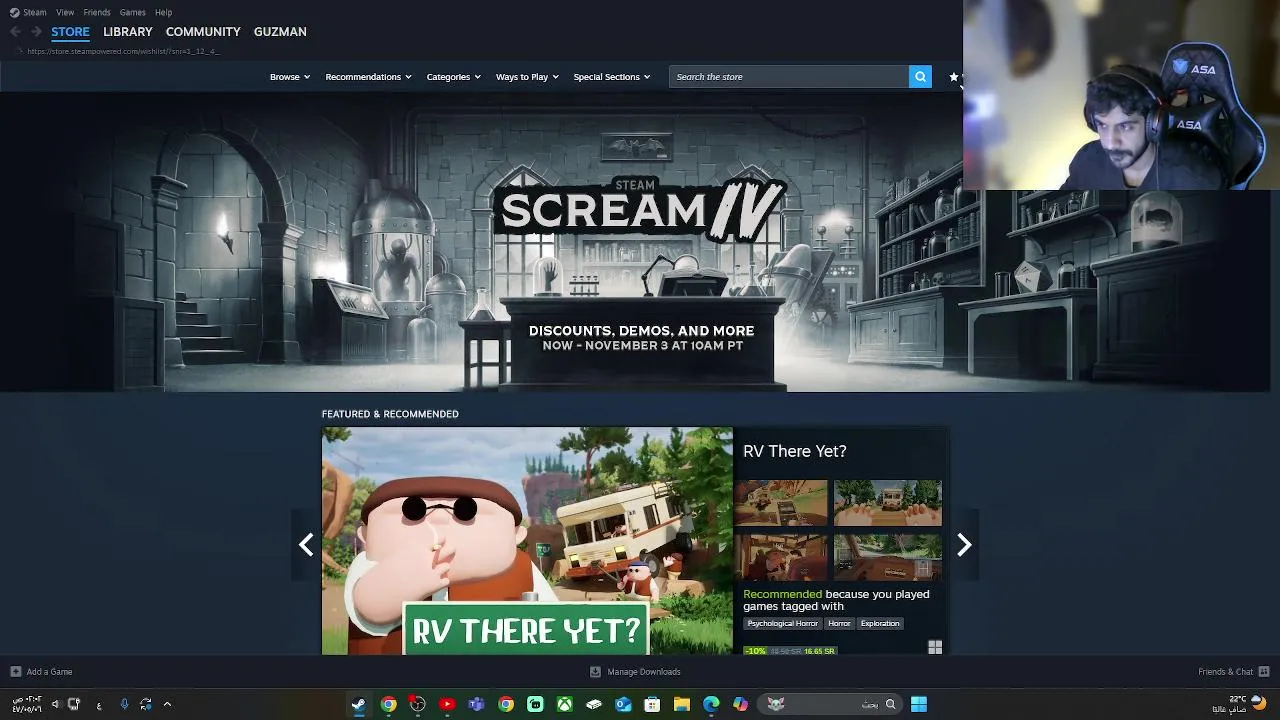Click the RV There Yet? title

click(794, 452)
